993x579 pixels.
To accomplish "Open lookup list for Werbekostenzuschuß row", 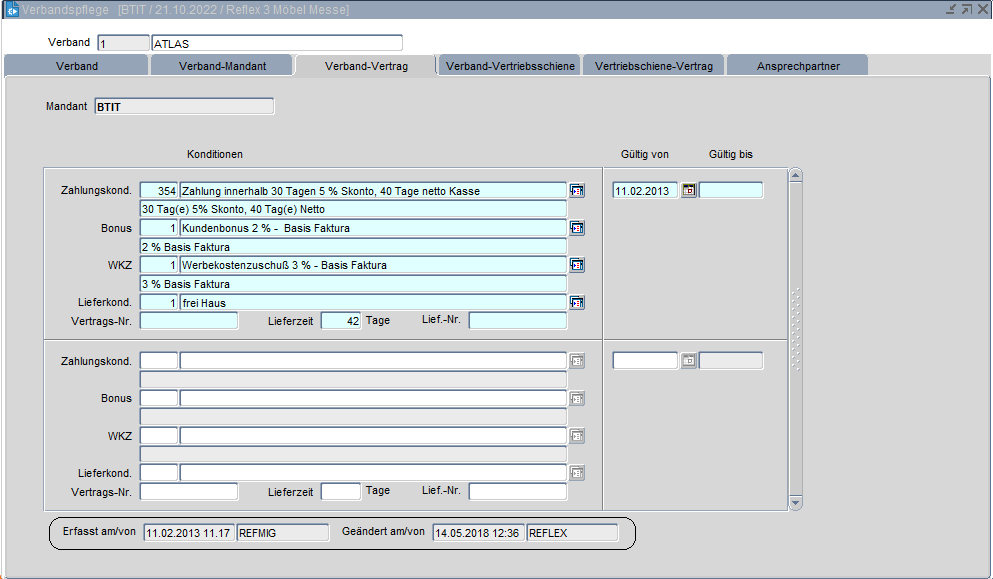I will click(577, 265).
